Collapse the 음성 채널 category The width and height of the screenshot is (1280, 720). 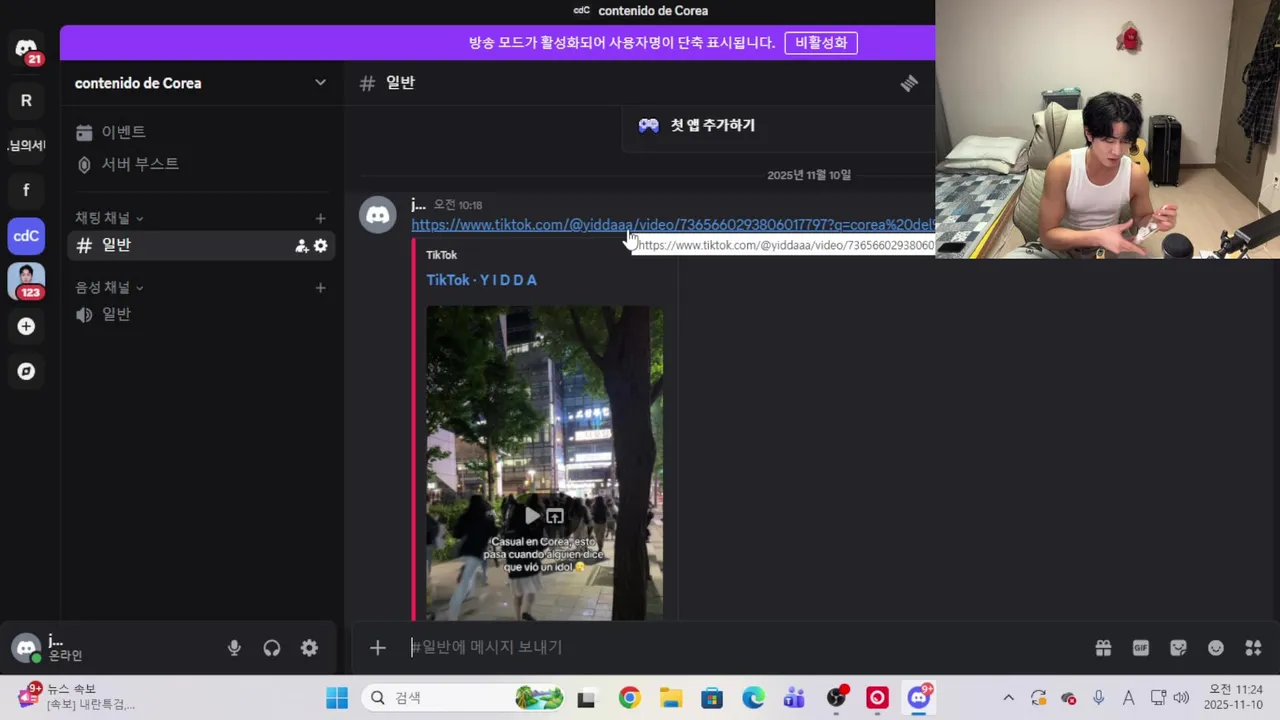coord(109,288)
